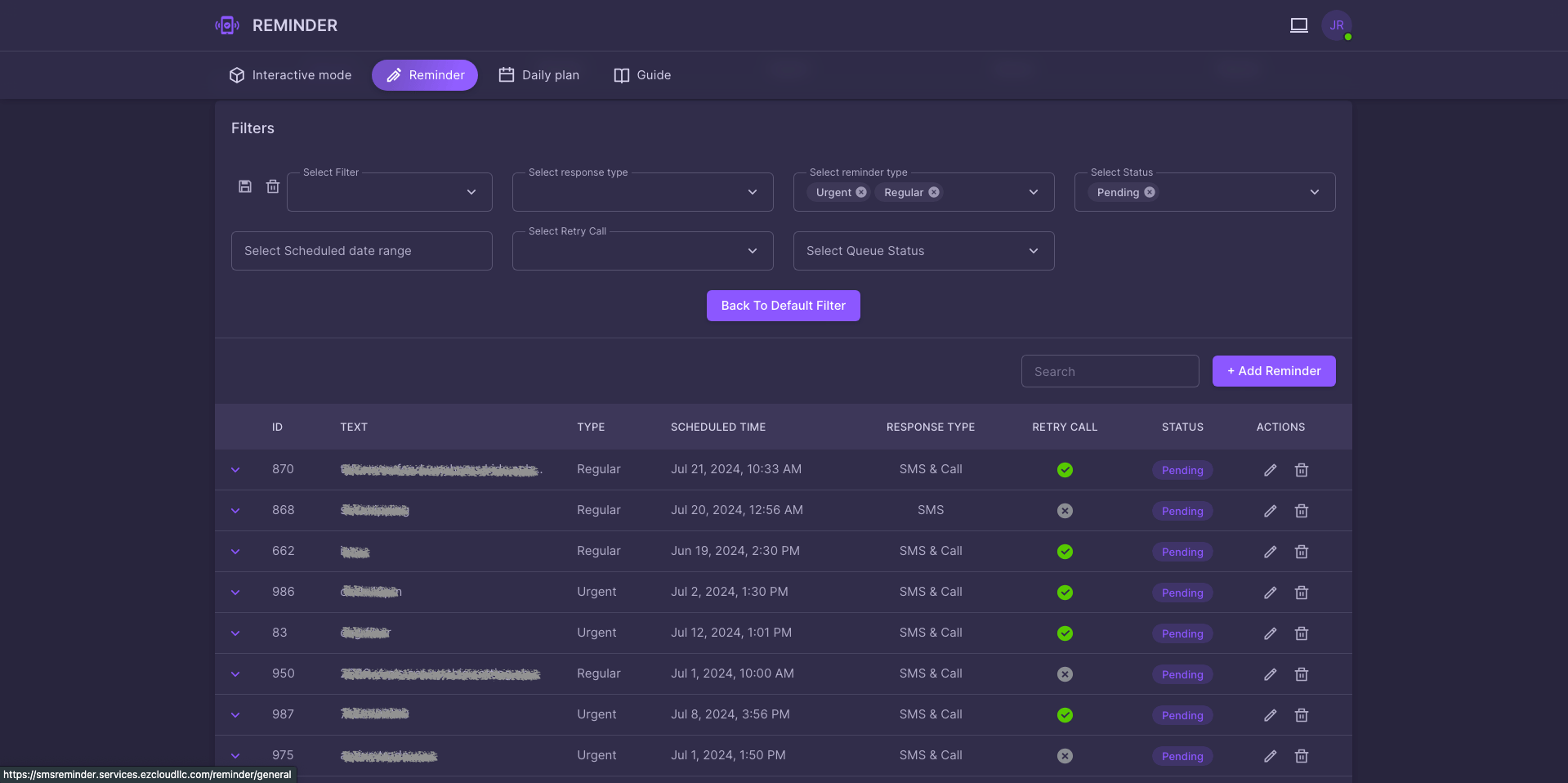Delete reminder 987 with trash icon
This screenshot has height=783, width=1568.
coord(1302,715)
